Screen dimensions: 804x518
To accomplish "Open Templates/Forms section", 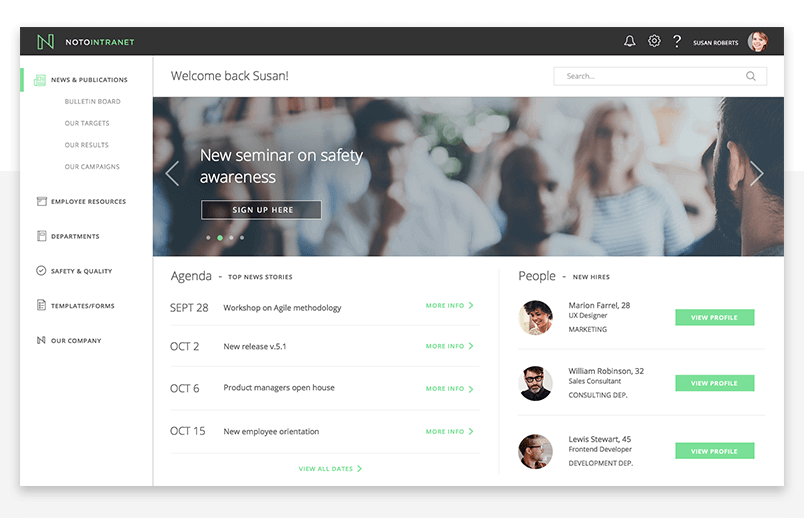I will pyautogui.click(x=83, y=306).
